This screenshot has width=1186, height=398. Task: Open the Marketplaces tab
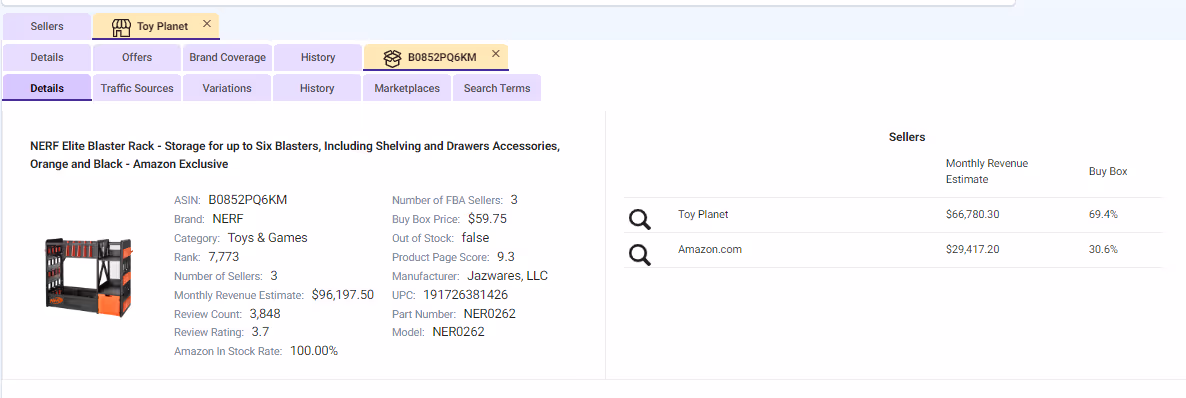407,88
